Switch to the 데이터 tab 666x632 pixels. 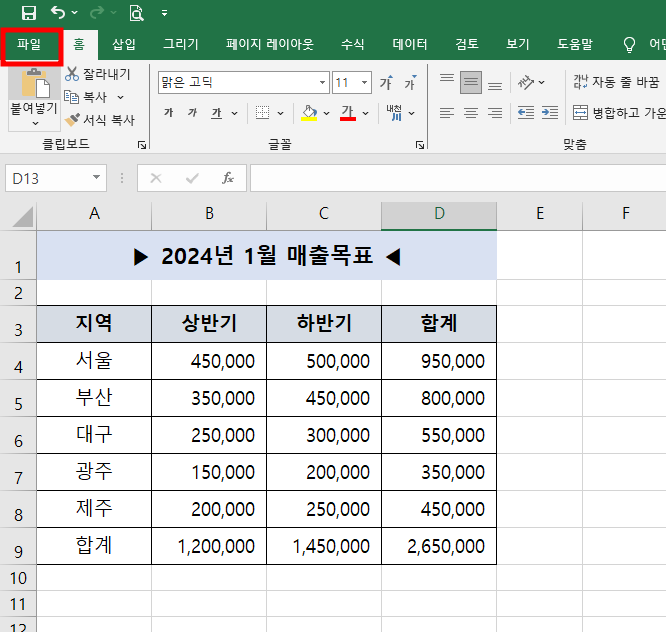click(x=410, y=44)
